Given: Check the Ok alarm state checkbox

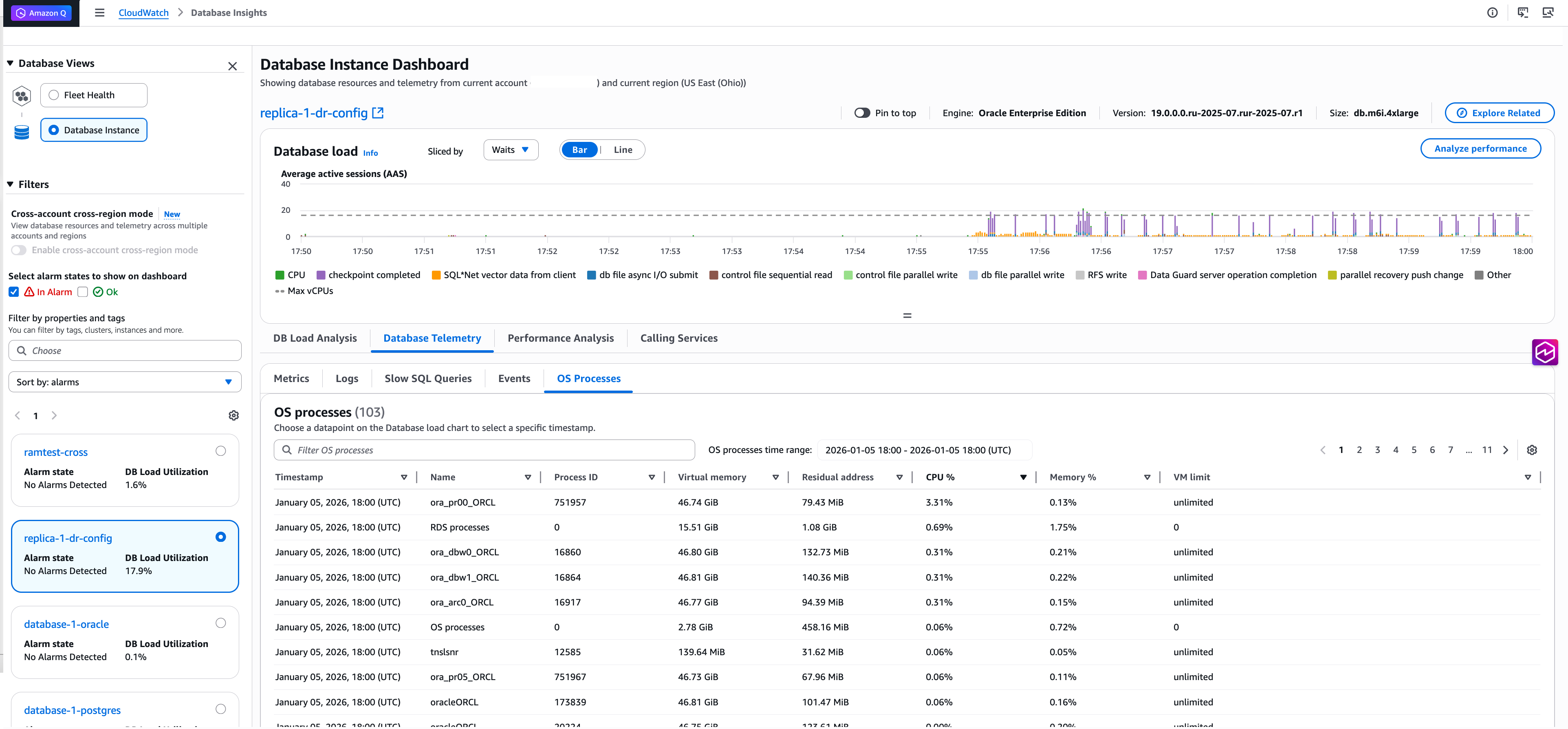Looking at the screenshot, I should click(83, 292).
